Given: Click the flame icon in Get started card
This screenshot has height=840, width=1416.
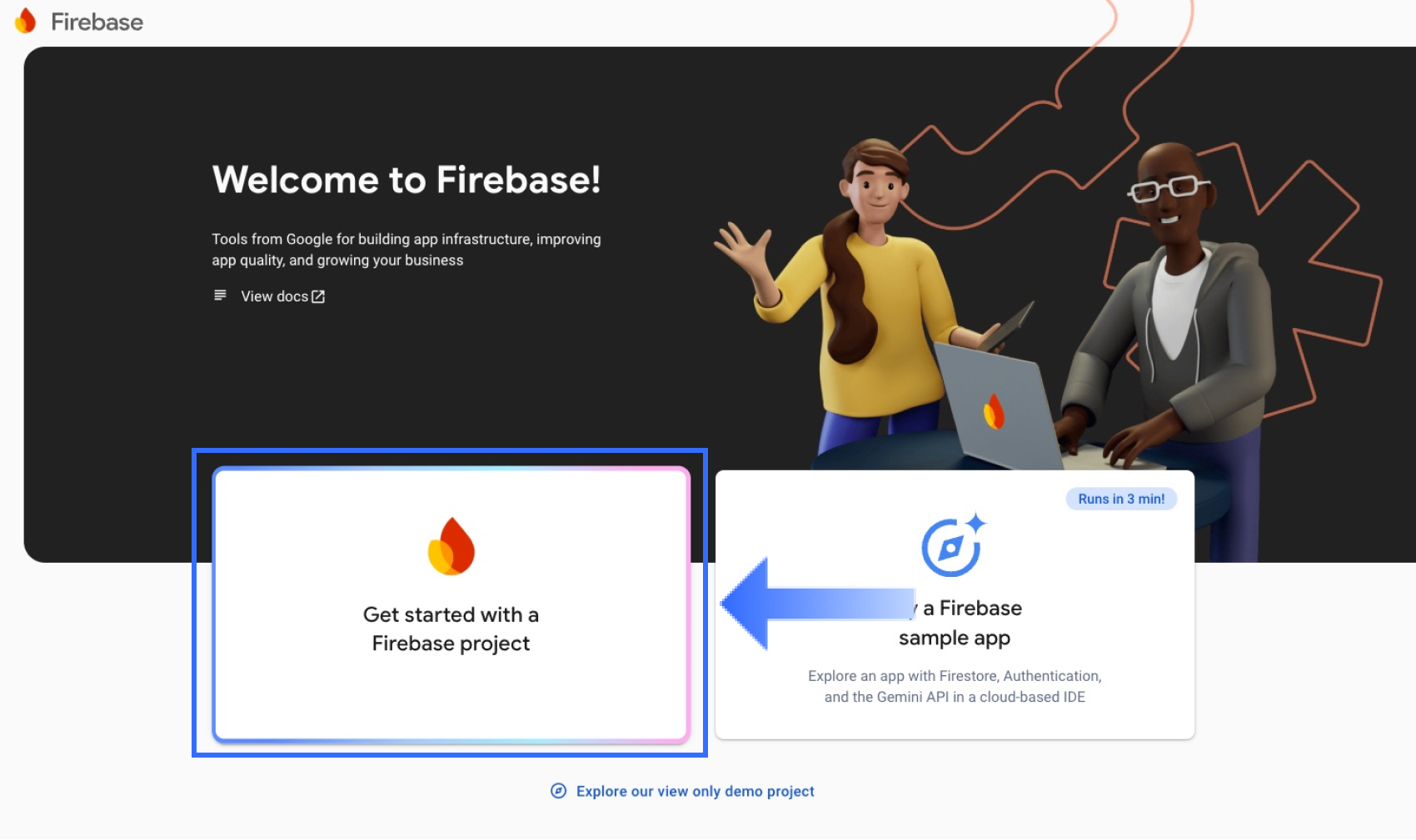Looking at the screenshot, I should coord(451,546).
